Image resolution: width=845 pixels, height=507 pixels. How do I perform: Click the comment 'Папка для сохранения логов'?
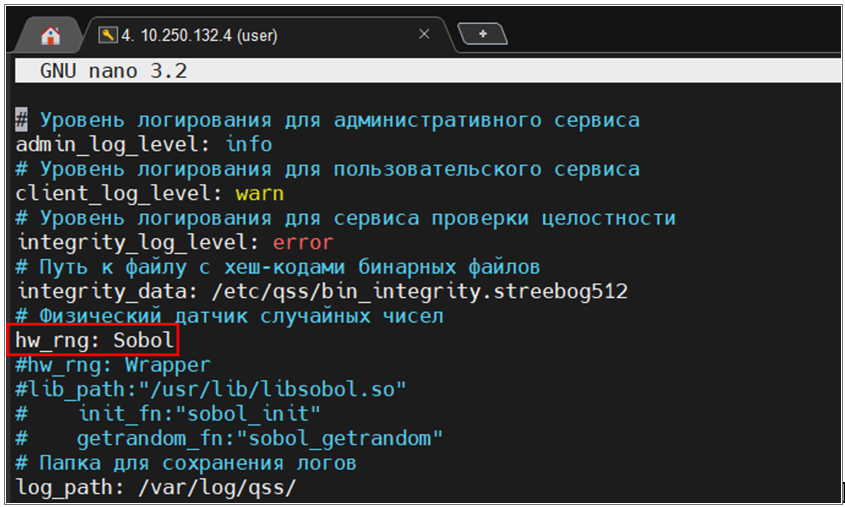pyautogui.click(x=197, y=463)
